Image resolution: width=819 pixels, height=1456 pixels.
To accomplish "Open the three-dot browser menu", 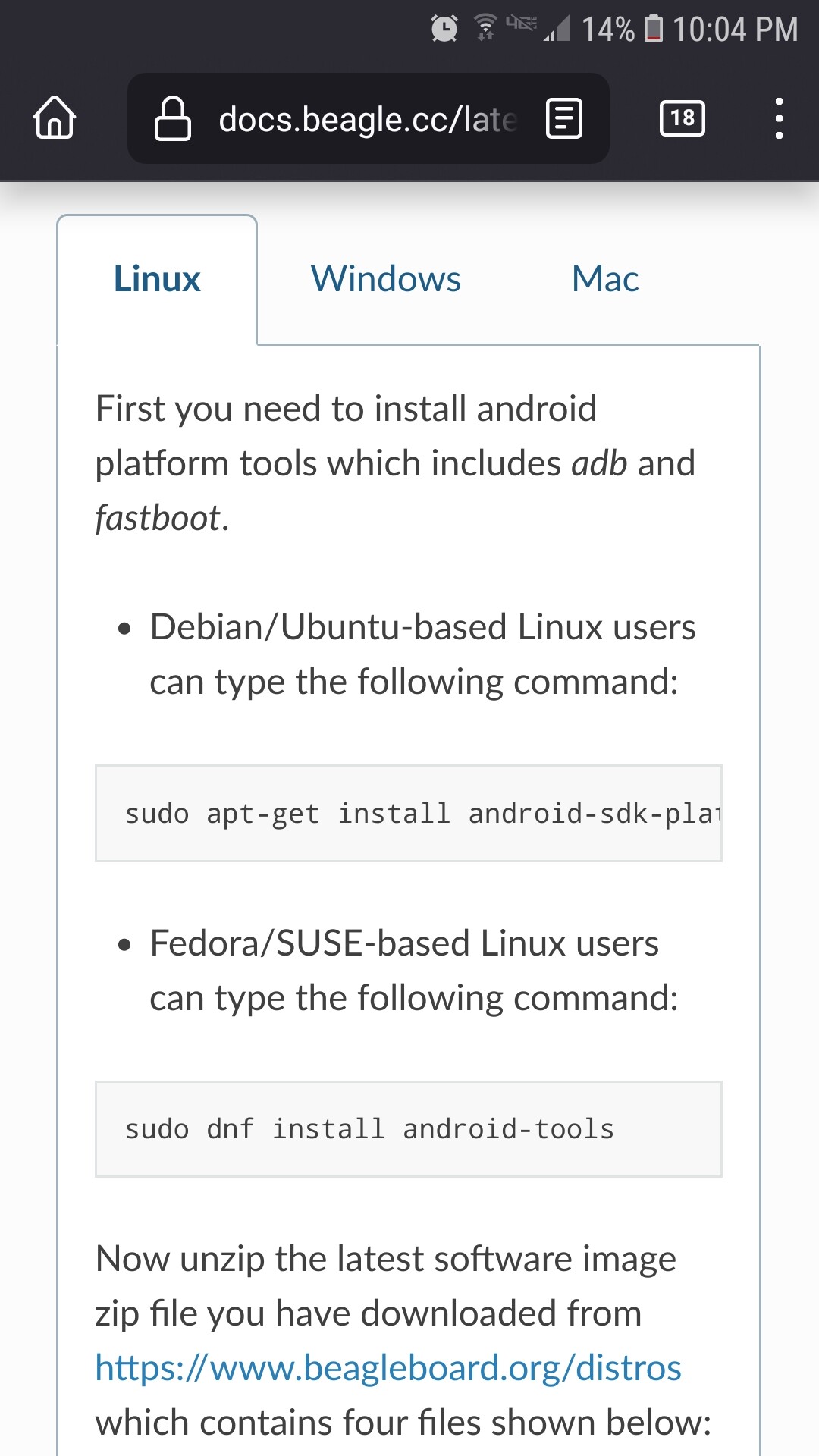I will point(779,118).
